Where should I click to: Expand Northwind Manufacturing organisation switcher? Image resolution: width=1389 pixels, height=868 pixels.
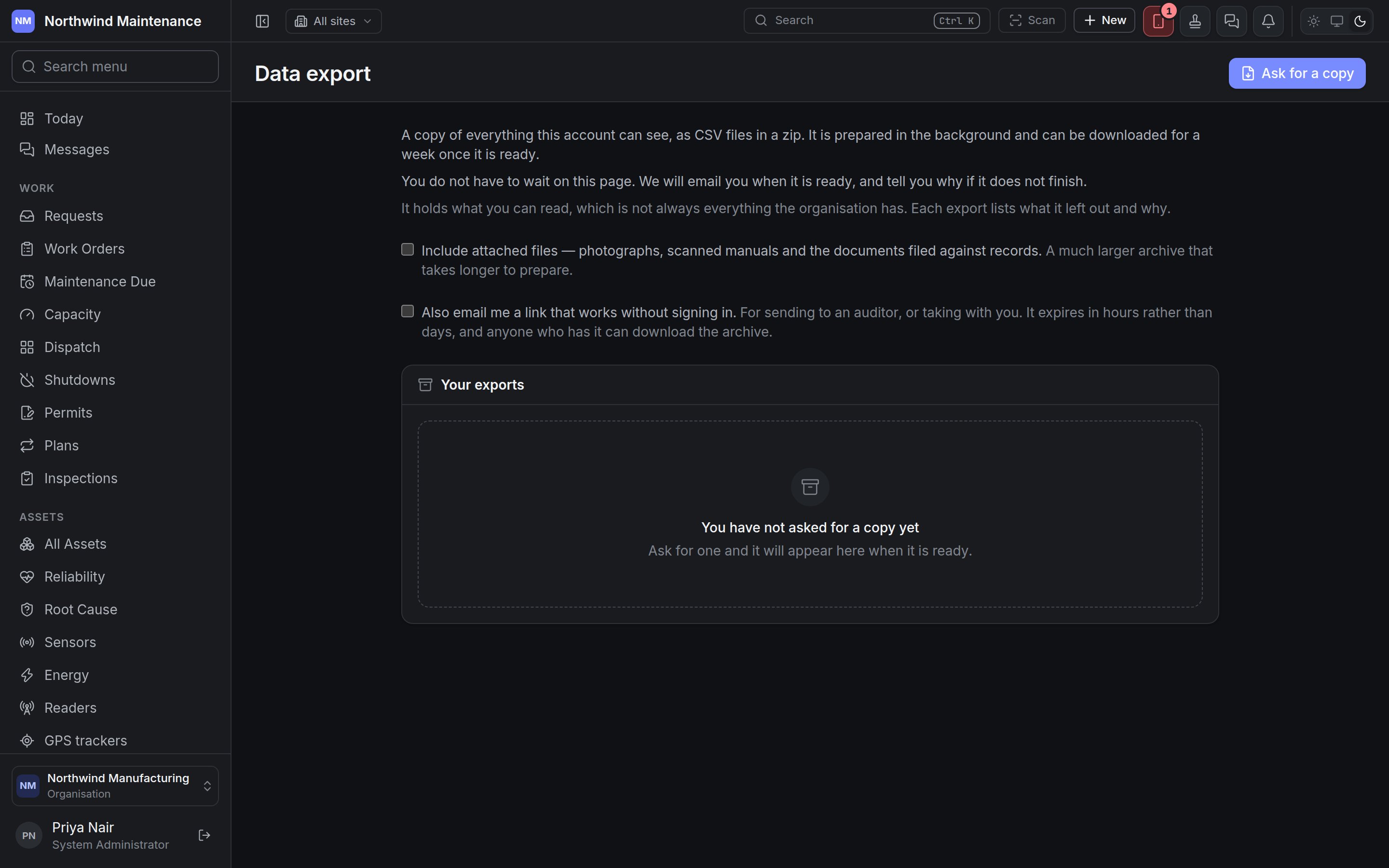pyautogui.click(x=115, y=786)
